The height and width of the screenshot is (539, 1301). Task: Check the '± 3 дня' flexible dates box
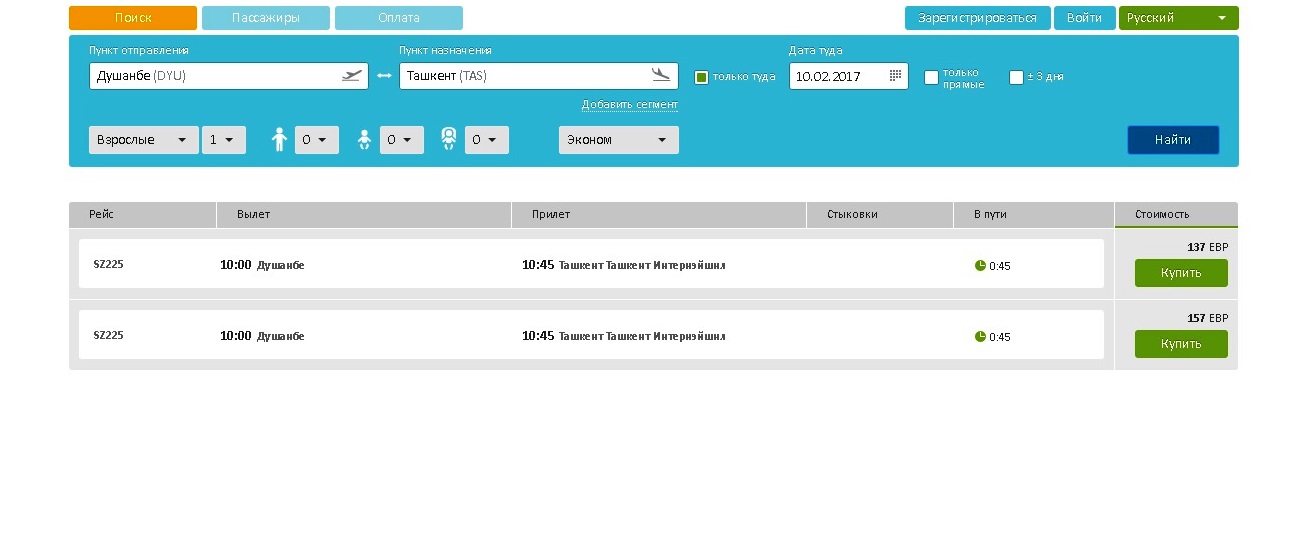[1016, 77]
